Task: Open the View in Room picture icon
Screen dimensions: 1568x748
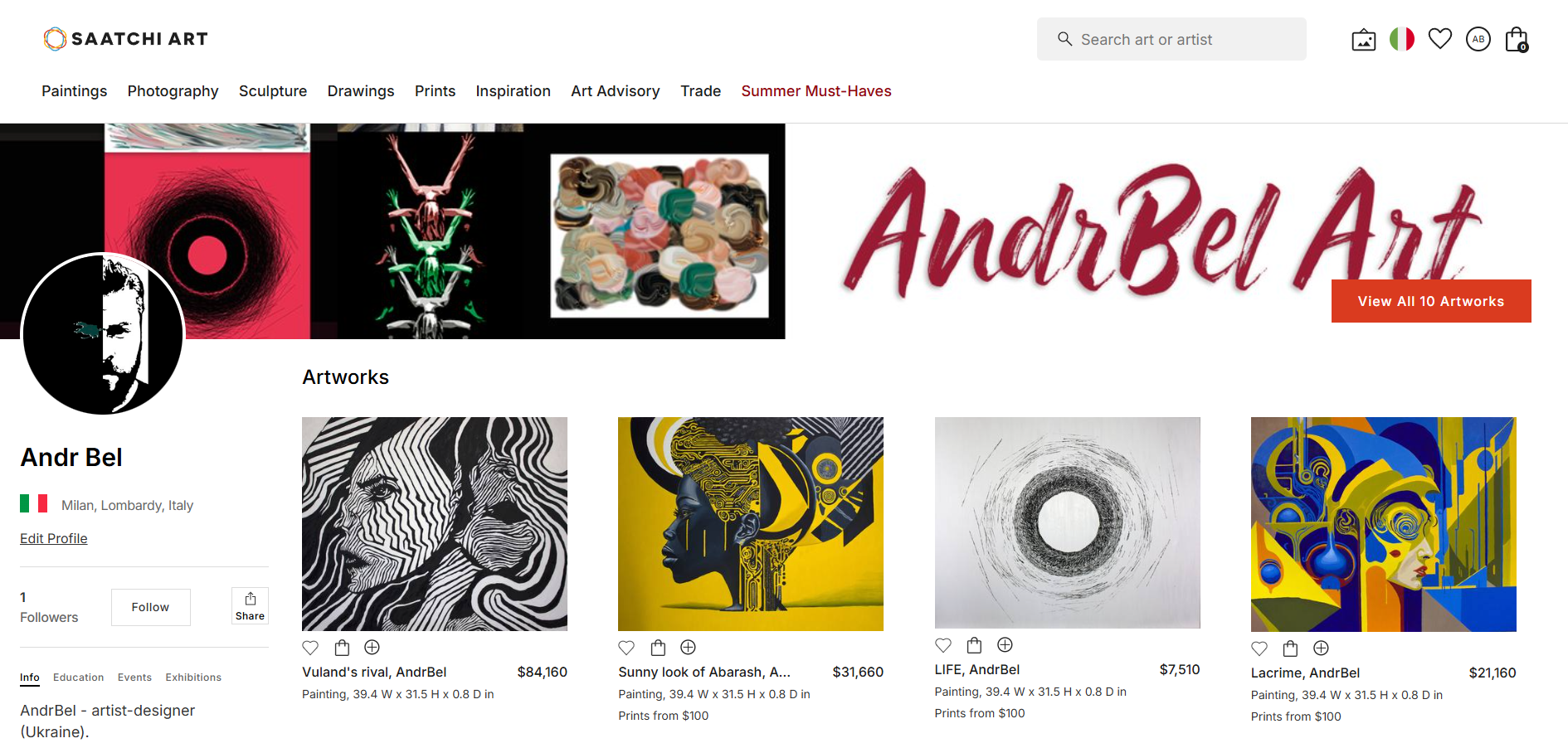Action: tap(1364, 40)
